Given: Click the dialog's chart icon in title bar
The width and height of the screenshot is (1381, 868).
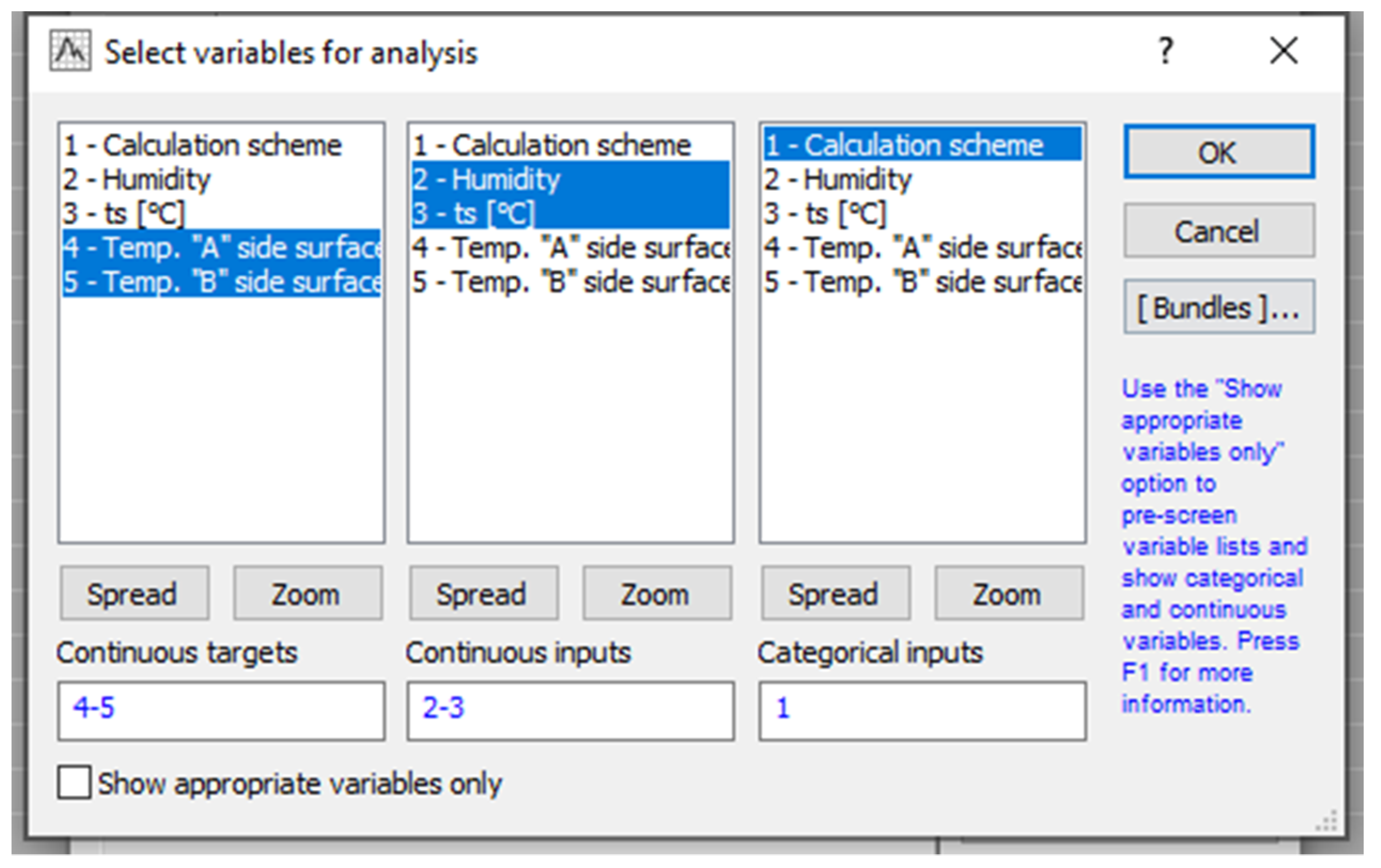Looking at the screenshot, I should click(70, 51).
